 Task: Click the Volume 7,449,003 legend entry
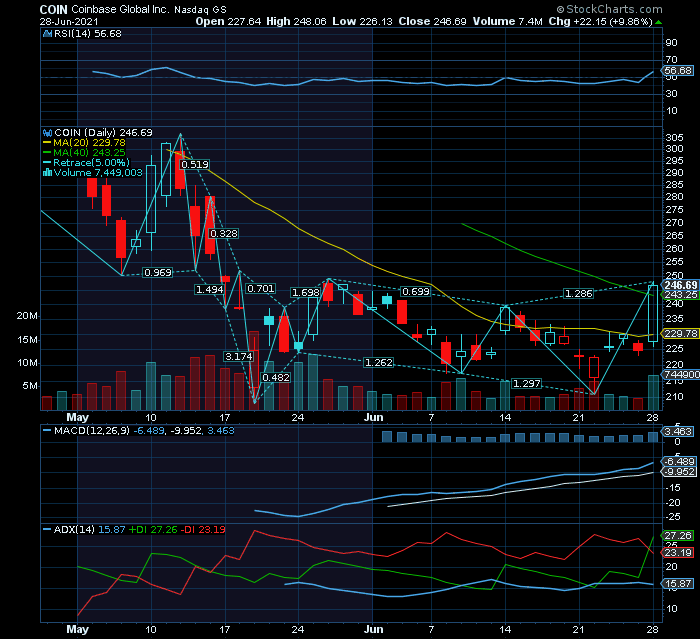pos(98,173)
